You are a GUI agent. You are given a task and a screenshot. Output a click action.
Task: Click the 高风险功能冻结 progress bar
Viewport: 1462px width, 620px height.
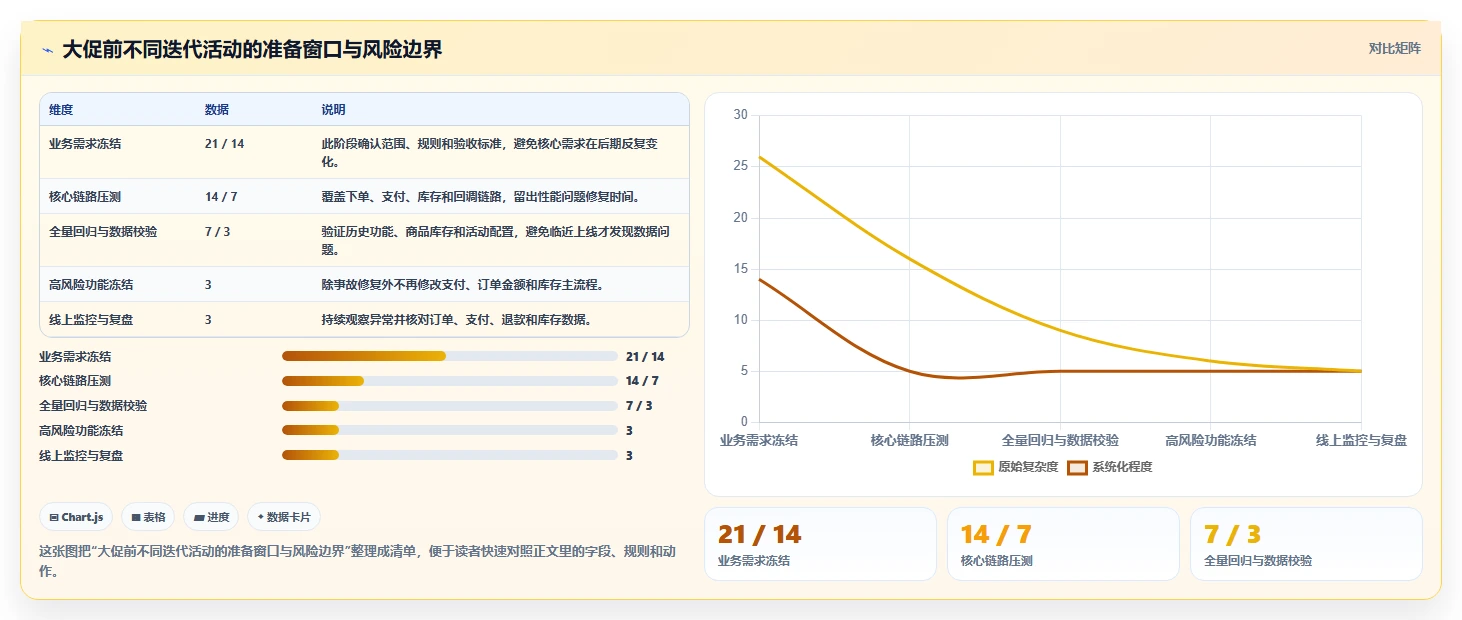(450, 430)
